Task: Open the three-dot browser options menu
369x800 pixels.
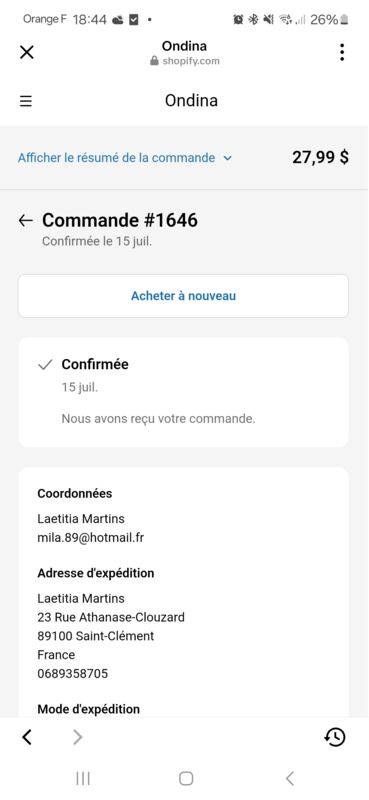Action: (x=342, y=52)
